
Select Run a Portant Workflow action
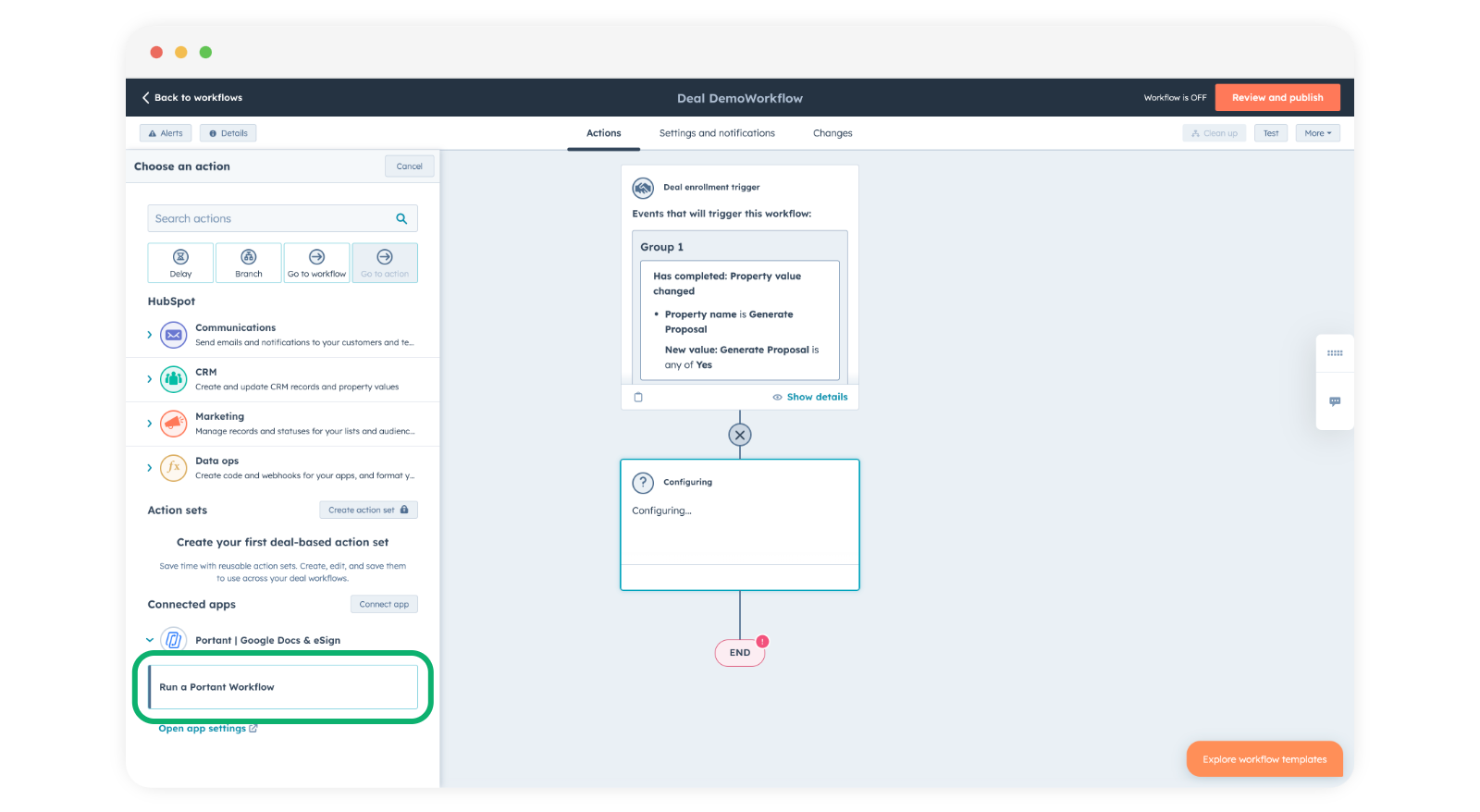pos(283,687)
